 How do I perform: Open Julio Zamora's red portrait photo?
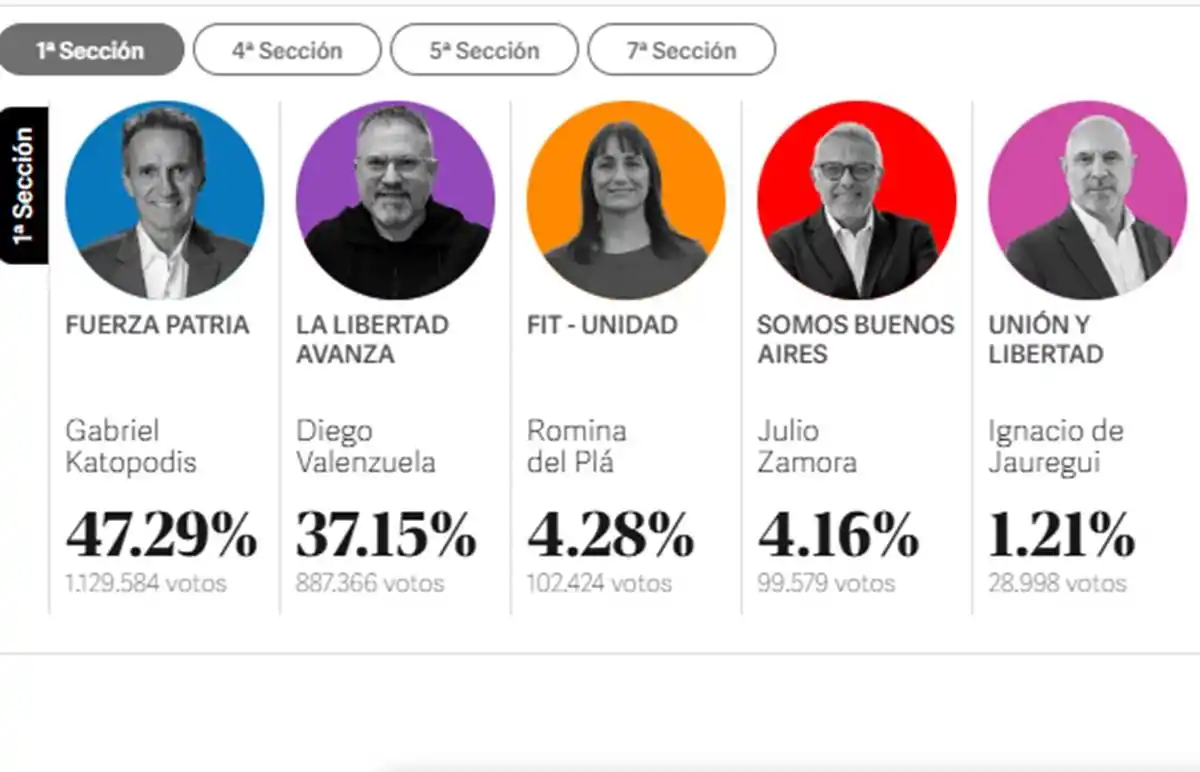pos(855,198)
